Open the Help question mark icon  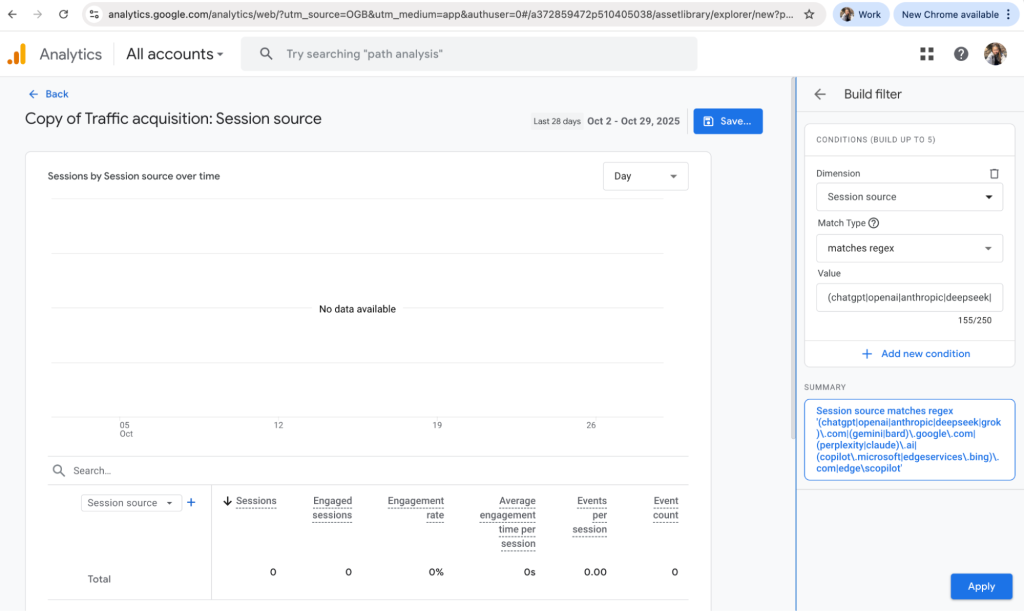tap(961, 54)
